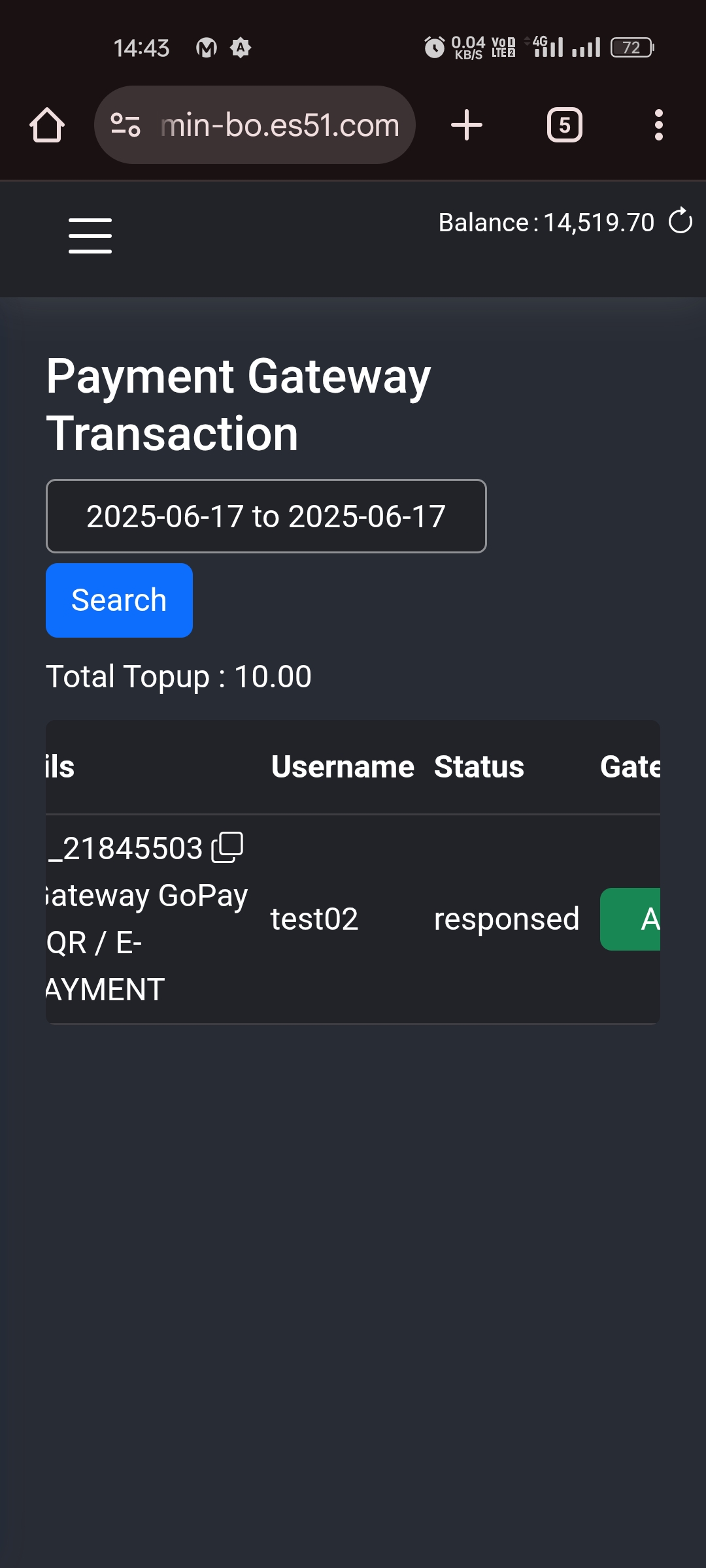Copy the transaction ID 21845503
Screen dimensions: 706x1568
pos(227,847)
